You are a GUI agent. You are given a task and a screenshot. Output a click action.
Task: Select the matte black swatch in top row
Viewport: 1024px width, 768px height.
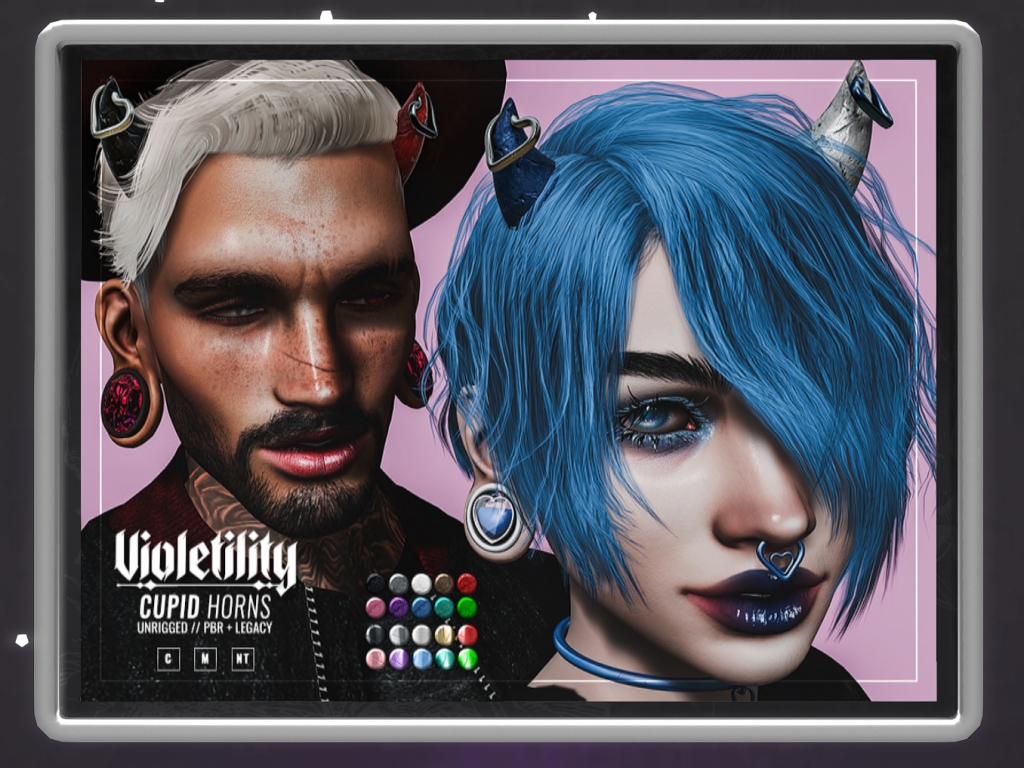pyautogui.click(x=376, y=584)
